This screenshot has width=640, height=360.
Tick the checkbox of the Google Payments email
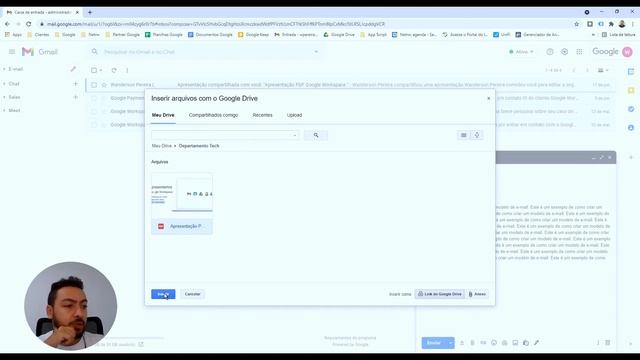tap(94, 98)
